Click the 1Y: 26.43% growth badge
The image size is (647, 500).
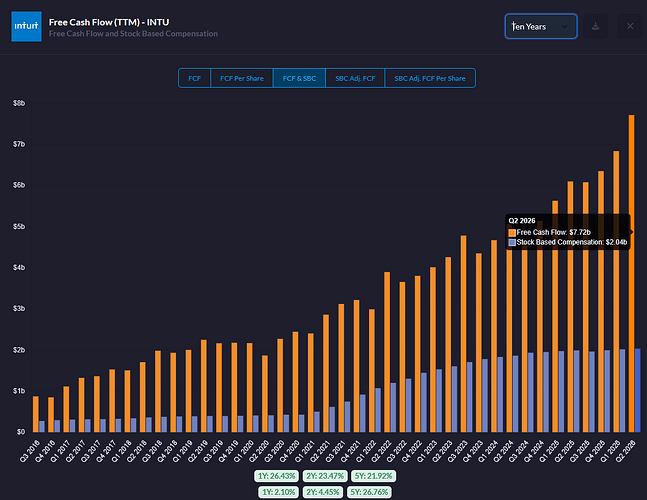tap(276, 476)
